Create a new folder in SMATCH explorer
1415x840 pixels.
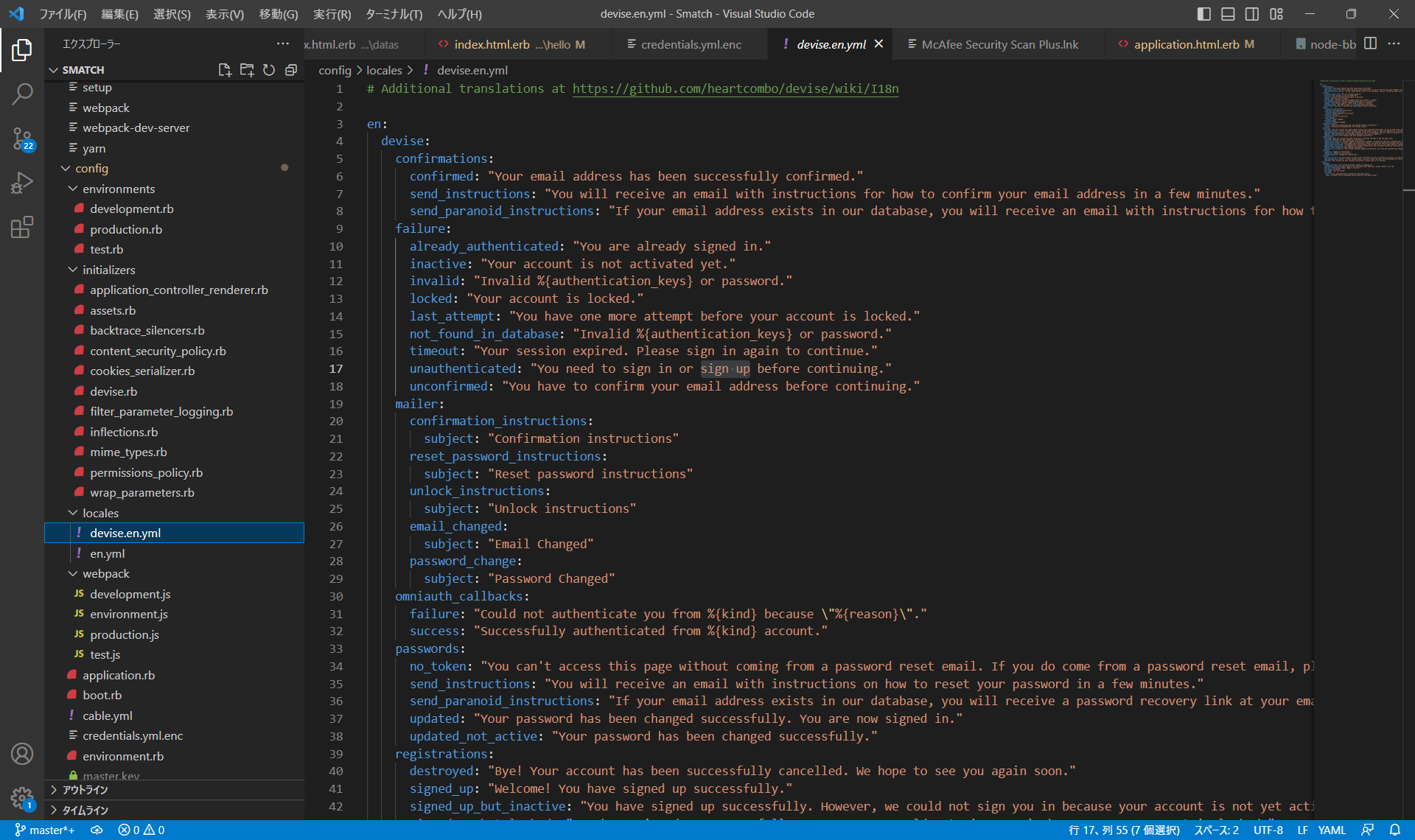(x=247, y=70)
